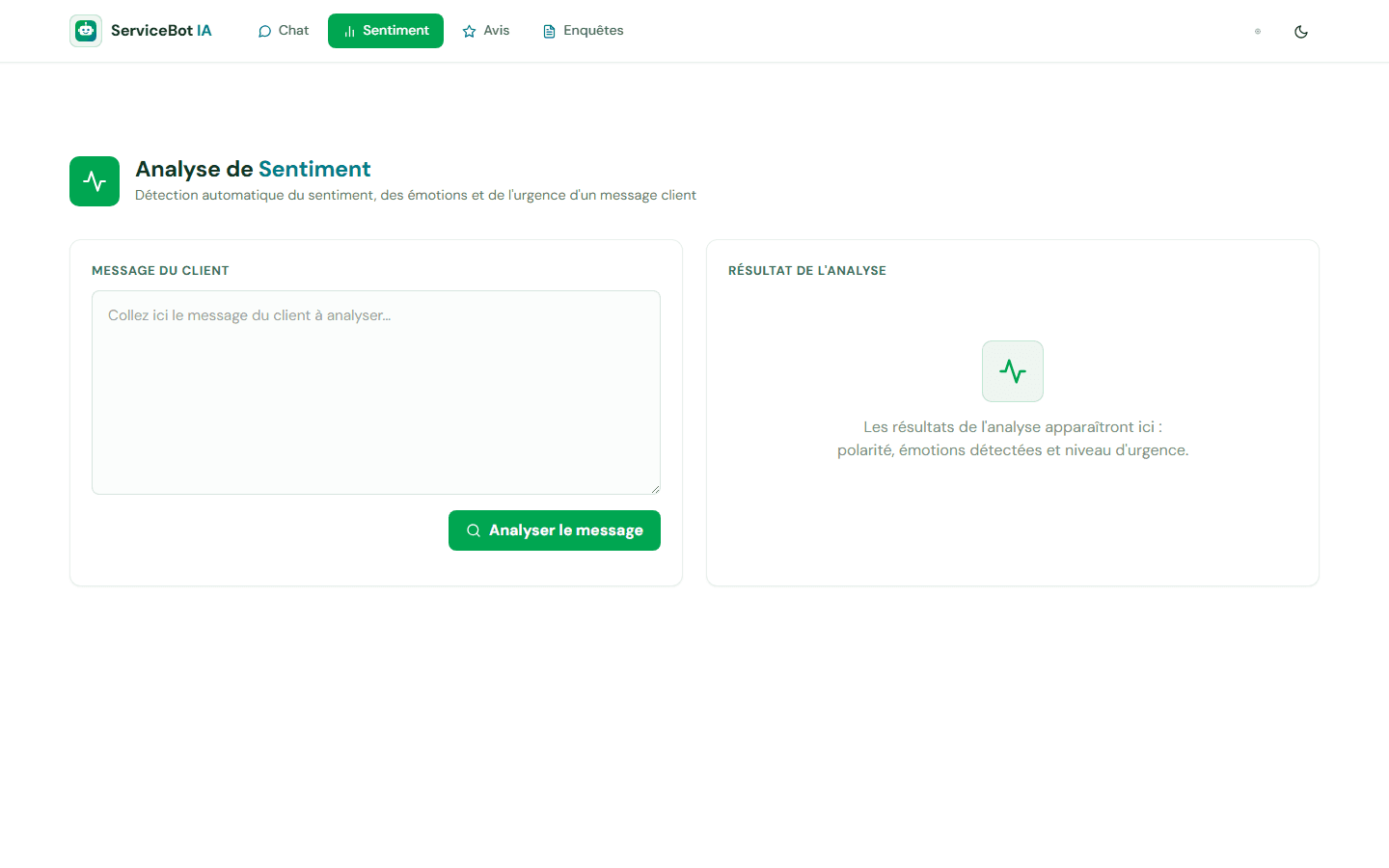Click the green pulse icon beside Analyse de Sentiment
Image resolution: width=1389 pixels, height=868 pixels.
pyautogui.click(x=95, y=181)
